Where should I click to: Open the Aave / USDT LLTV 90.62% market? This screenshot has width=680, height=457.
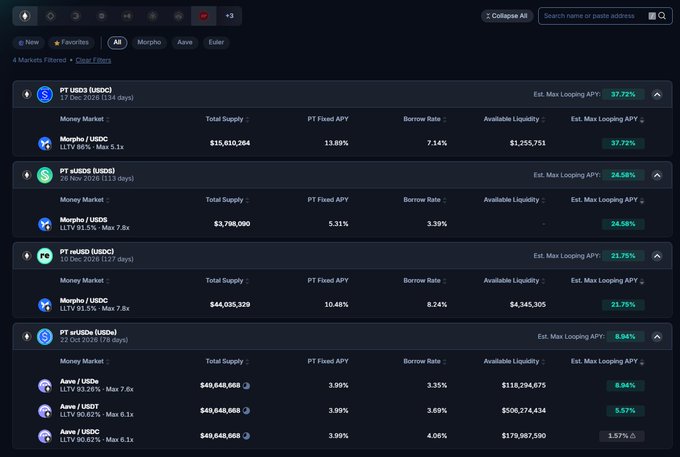342,411
